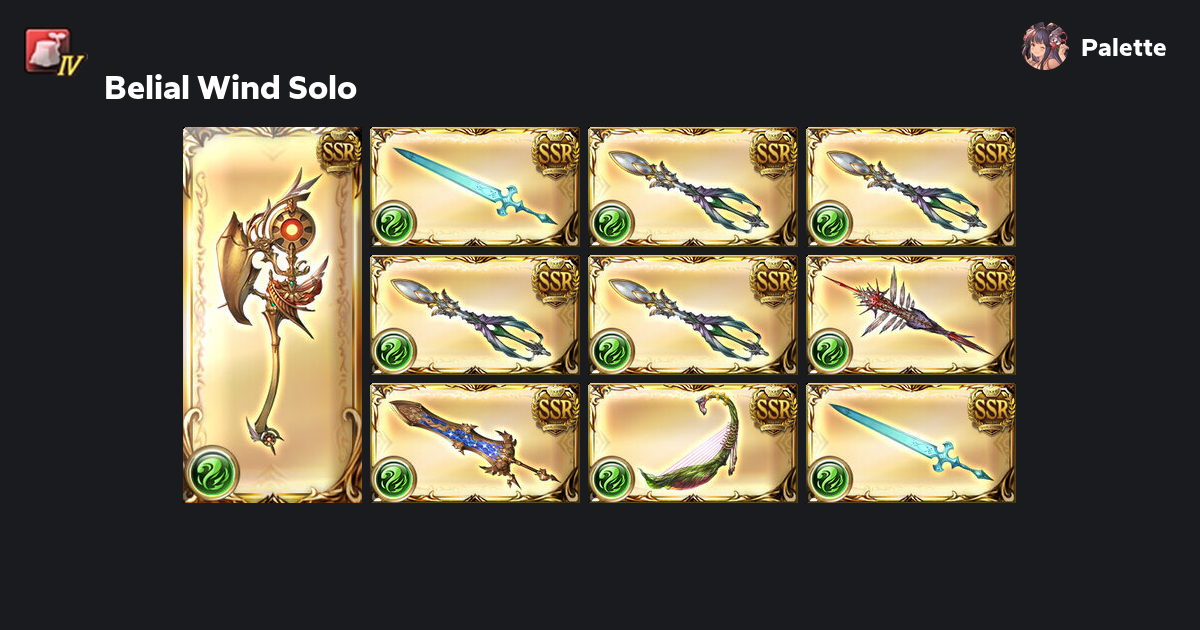Select top-row middle claw staff weapon
This screenshot has width=1200, height=630.
click(693, 187)
